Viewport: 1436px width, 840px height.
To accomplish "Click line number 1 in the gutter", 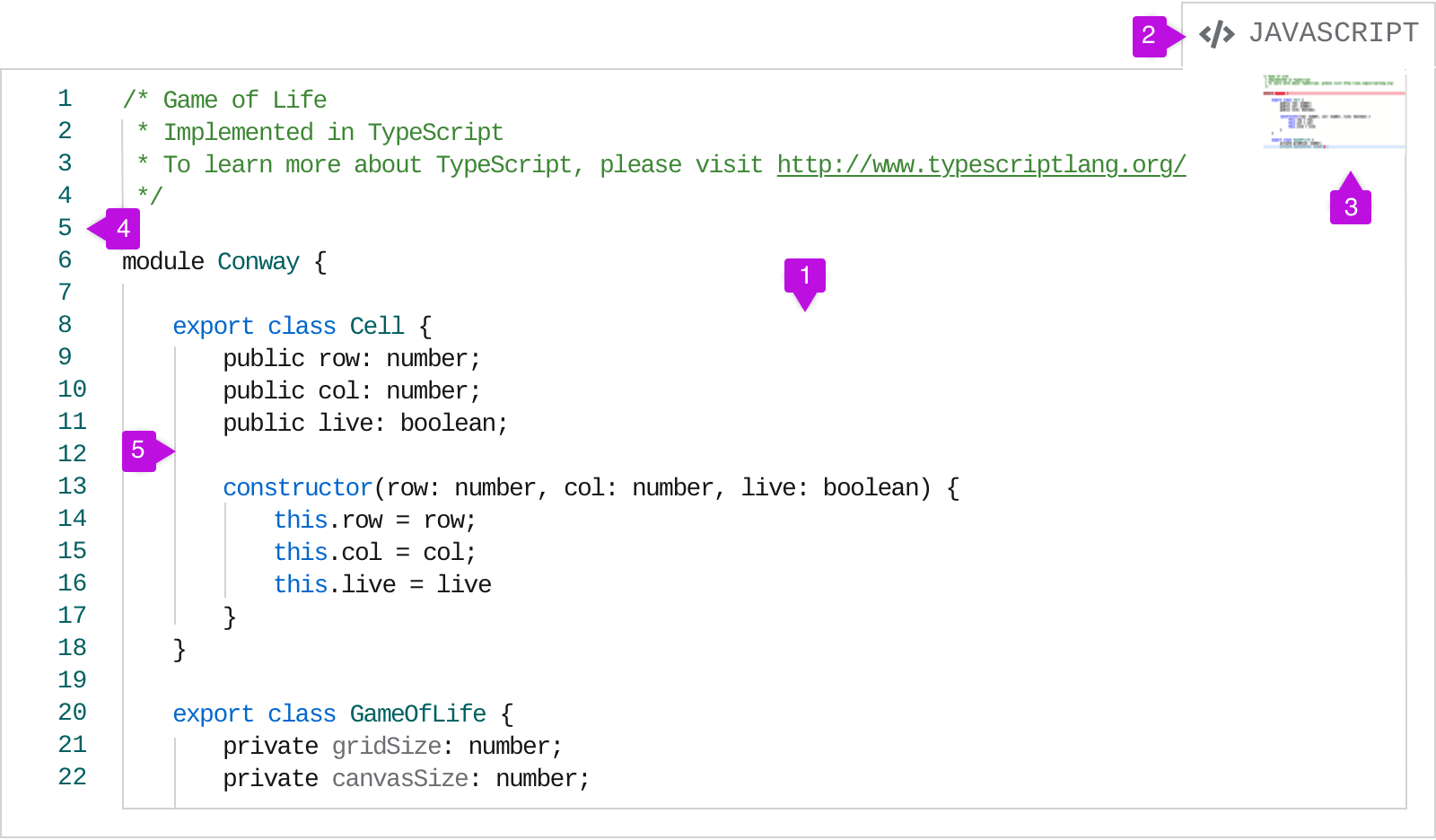I will point(65,99).
